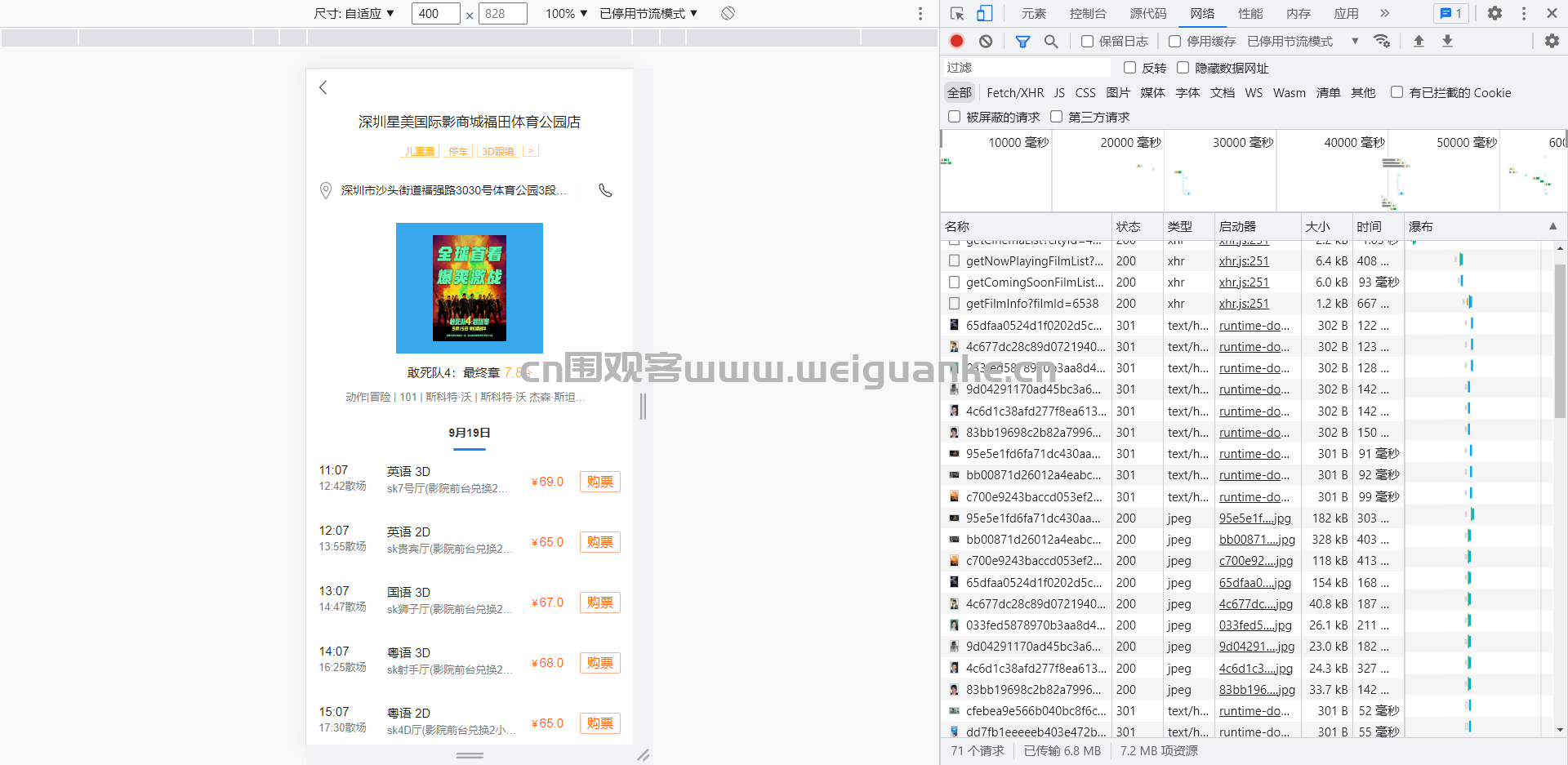Rotate the device viewport orientation icon

tap(728, 13)
